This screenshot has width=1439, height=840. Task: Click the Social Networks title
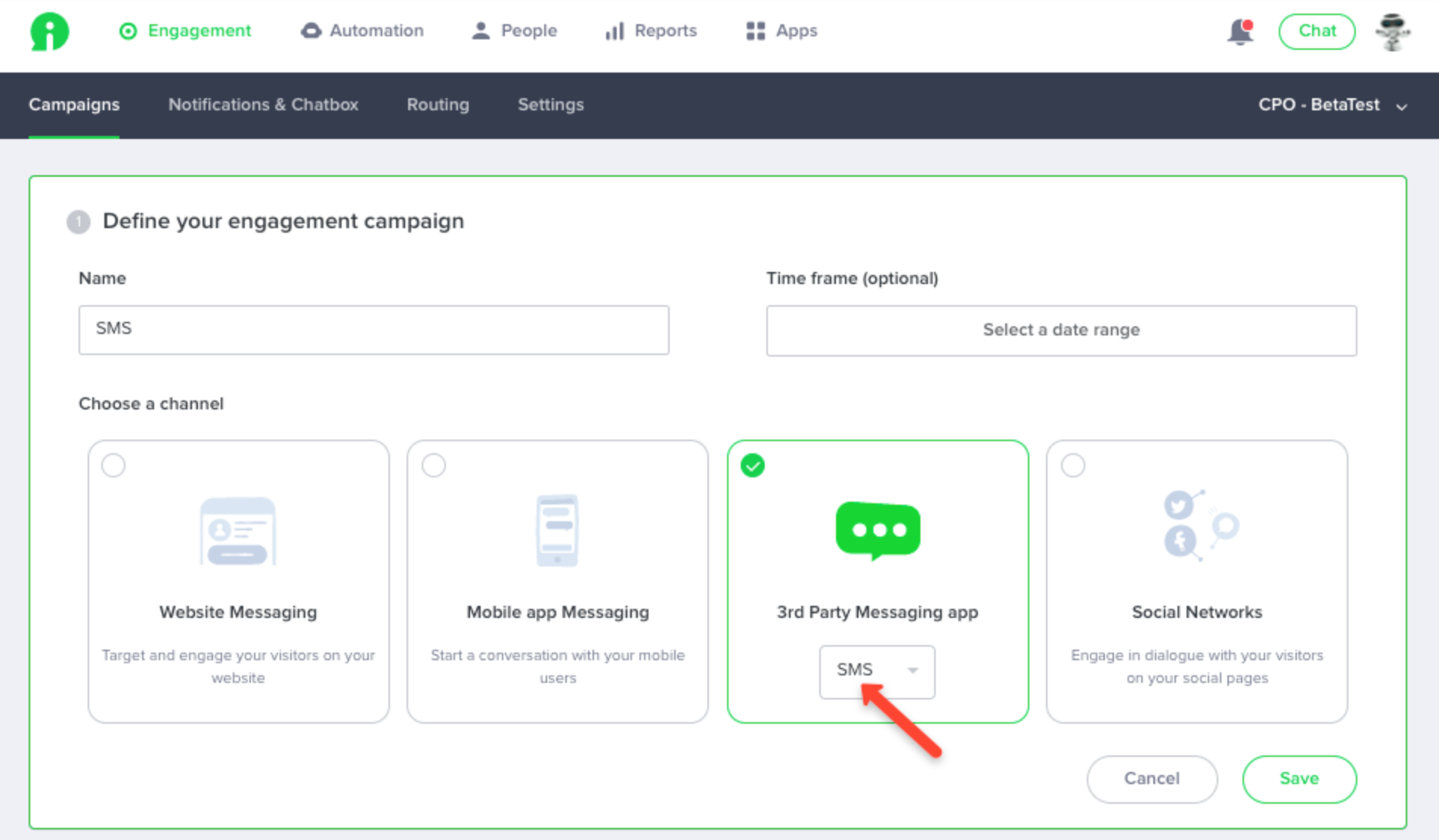pos(1197,612)
